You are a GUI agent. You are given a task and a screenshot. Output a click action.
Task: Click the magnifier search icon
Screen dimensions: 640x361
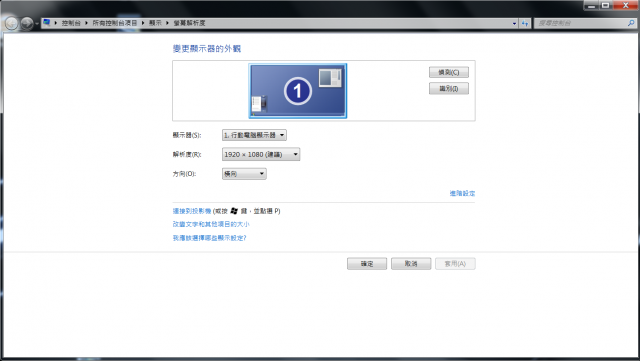tap(631, 23)
